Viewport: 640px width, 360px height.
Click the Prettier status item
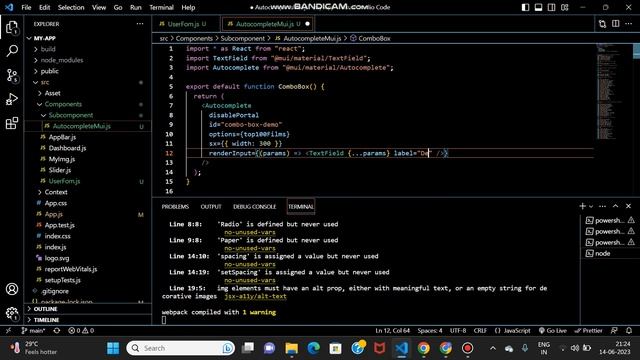(x=588, y=331)
